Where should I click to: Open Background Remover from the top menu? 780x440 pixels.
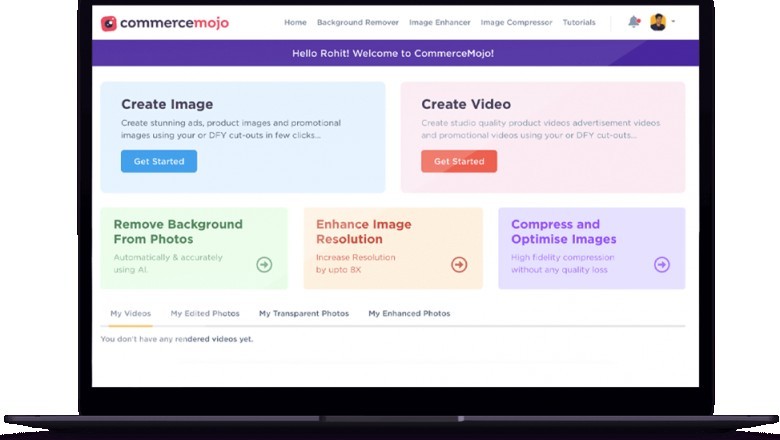point(358,22)
